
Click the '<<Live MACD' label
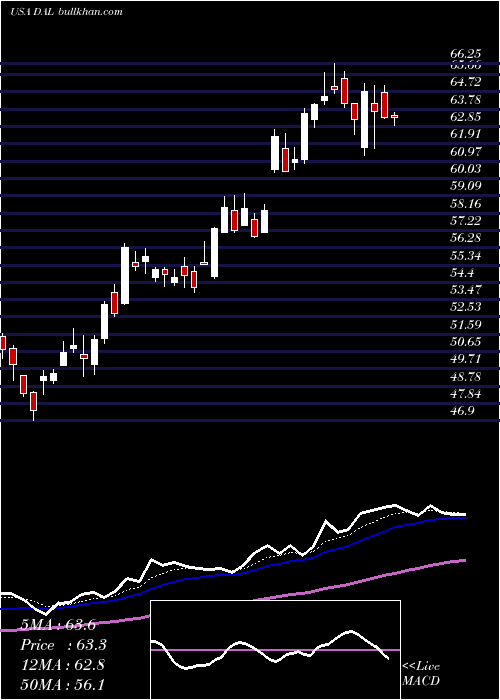pos(421,674)
